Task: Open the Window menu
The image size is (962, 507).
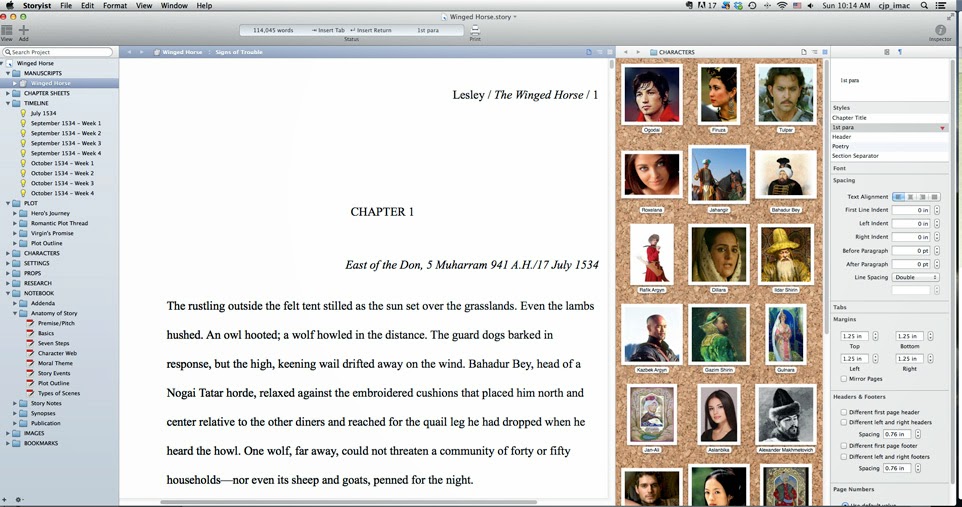Action: 174,6
